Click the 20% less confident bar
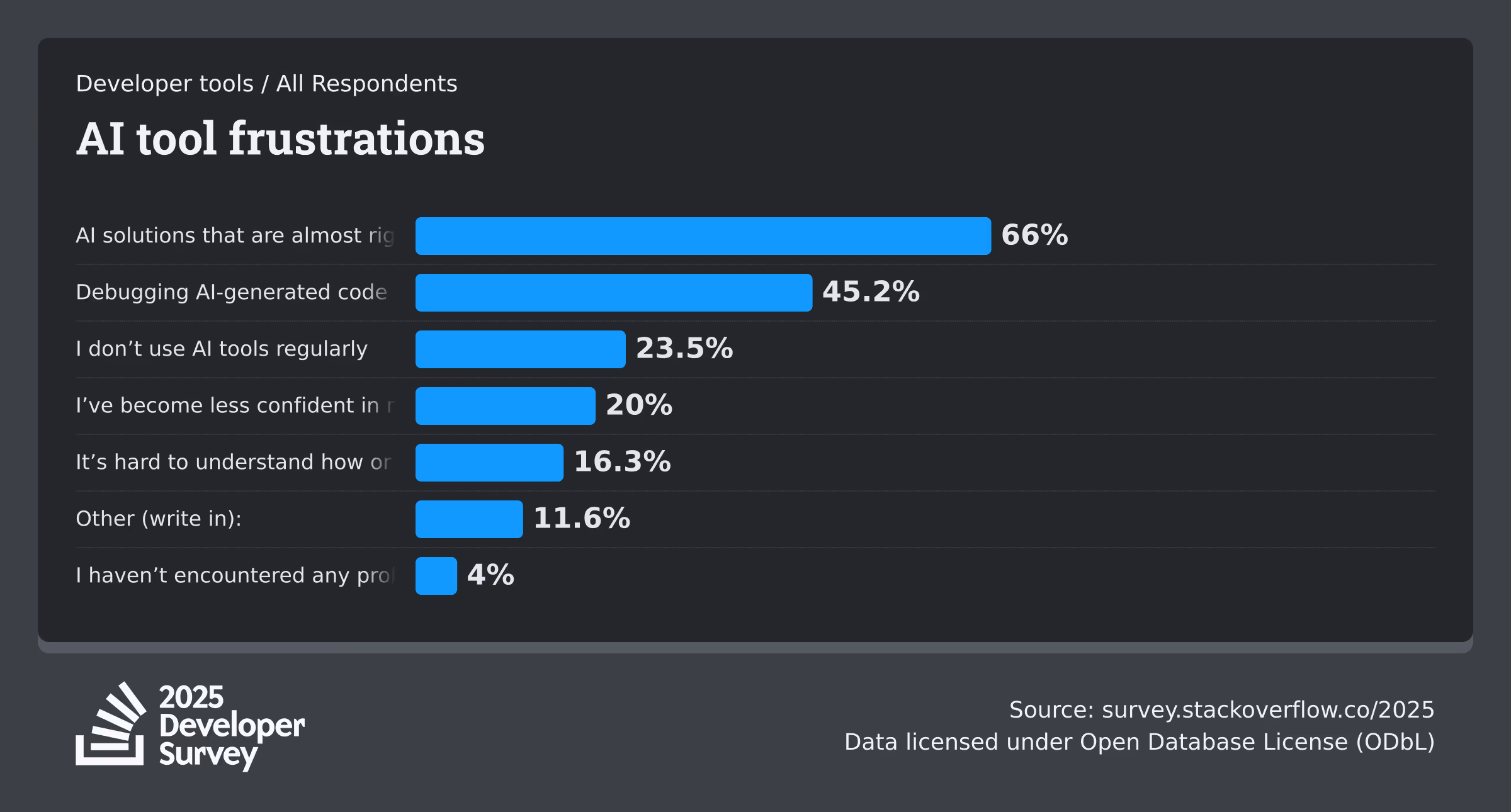The width and height of the screenshot is (1511, 812). point(506,406)
